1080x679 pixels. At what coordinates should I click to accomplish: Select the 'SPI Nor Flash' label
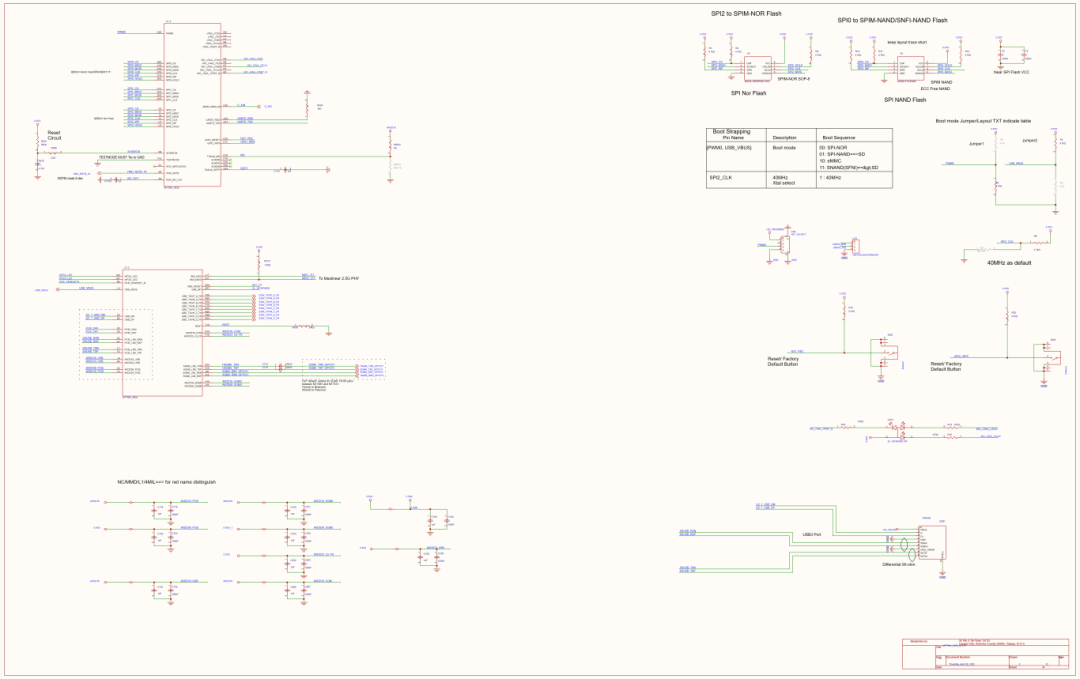[748, 93]
